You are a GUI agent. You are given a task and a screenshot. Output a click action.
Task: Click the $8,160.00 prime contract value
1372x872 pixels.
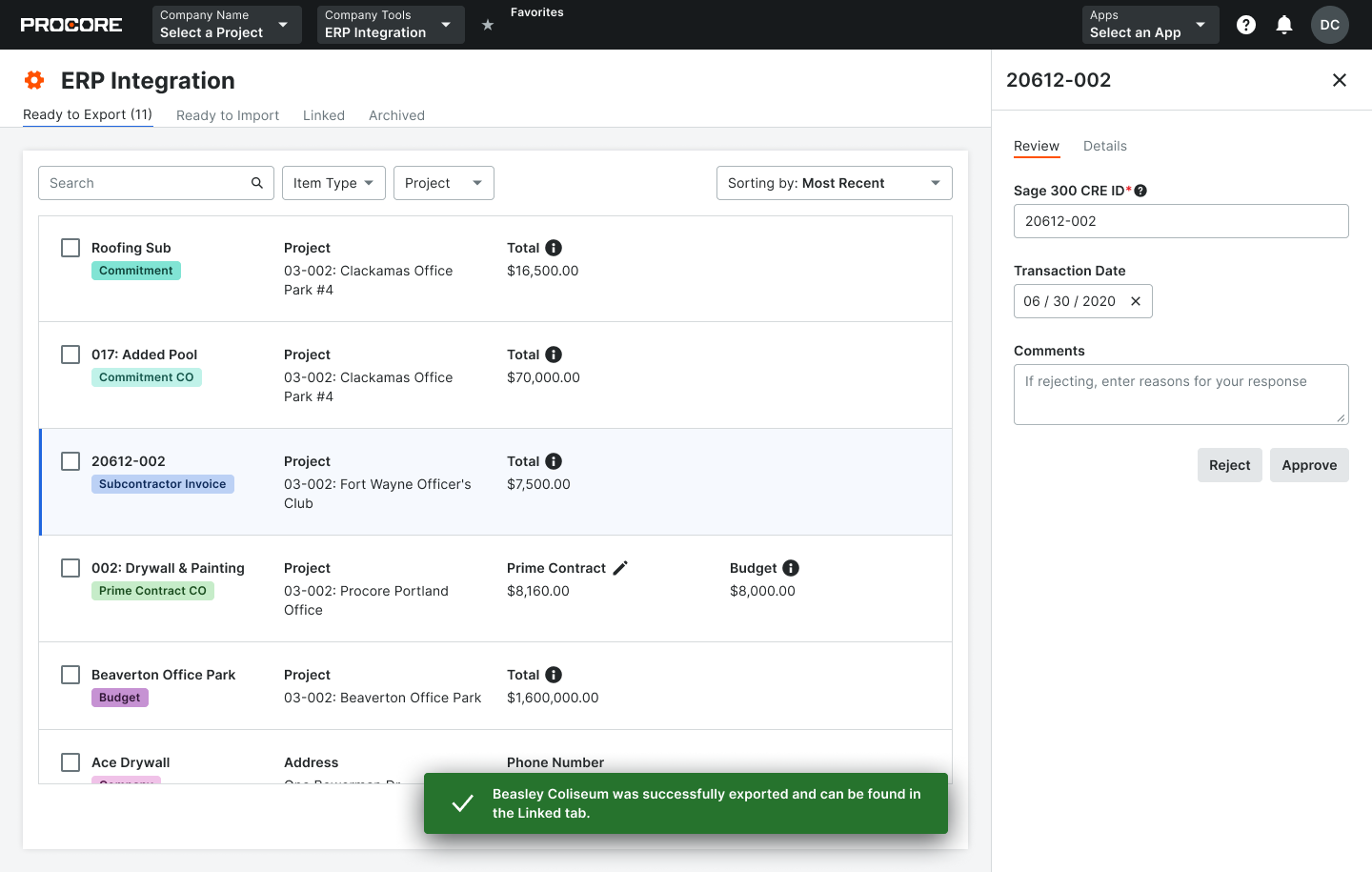(538, 591)
